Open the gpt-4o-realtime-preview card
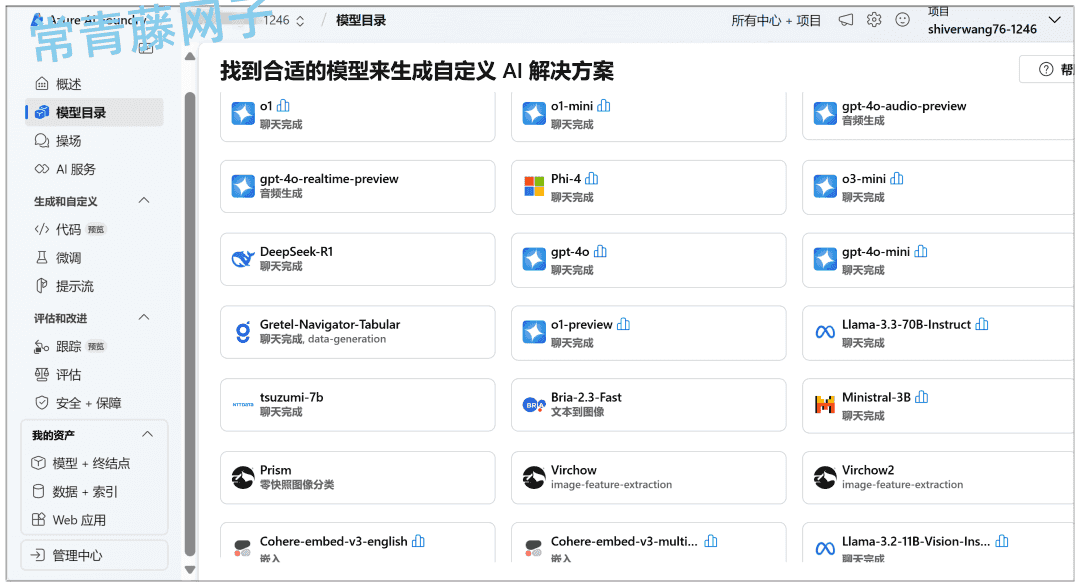The width and height of the screenshot is (1080, 587). [357, 187]
